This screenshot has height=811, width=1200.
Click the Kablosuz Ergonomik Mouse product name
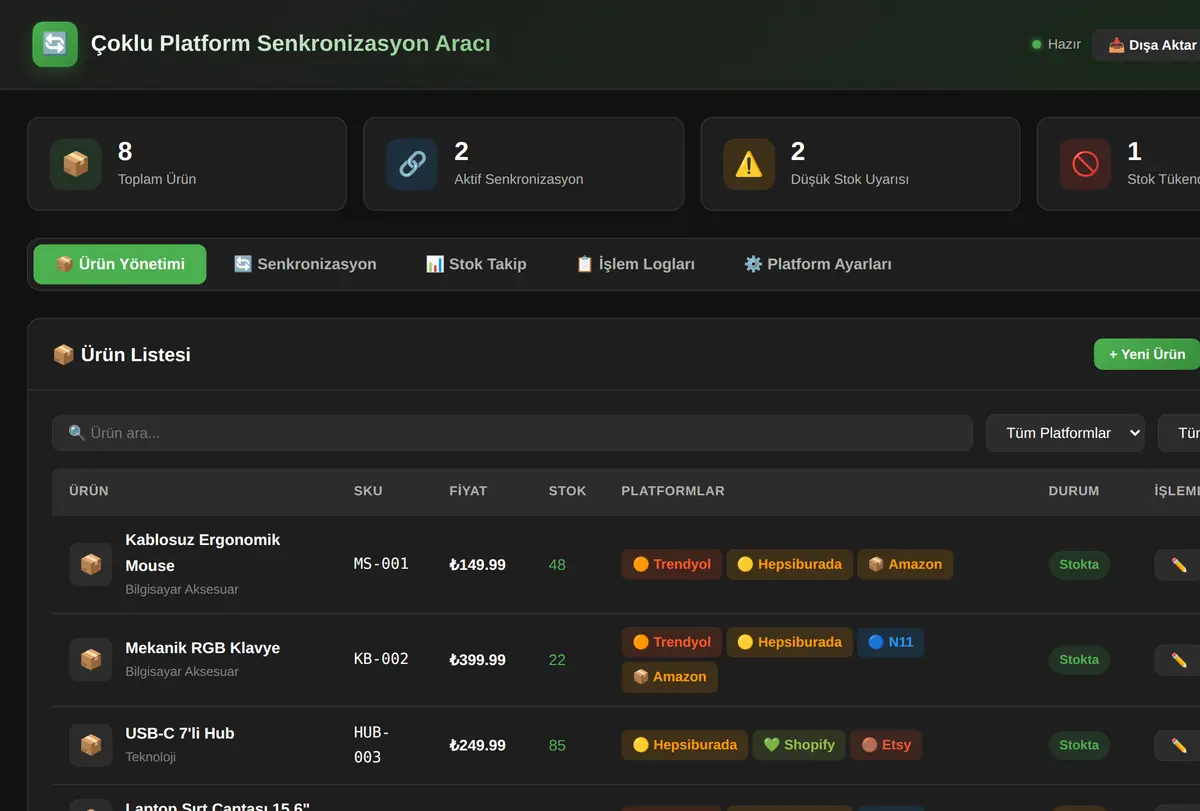[203, 552]
